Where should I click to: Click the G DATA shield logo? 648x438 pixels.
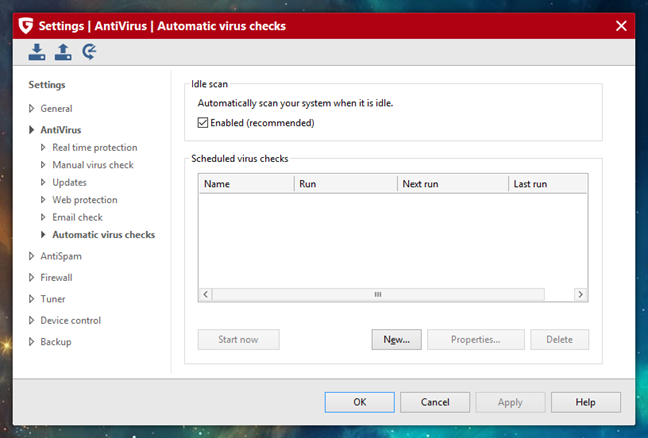pyautogui.click(x=26, y=26)
